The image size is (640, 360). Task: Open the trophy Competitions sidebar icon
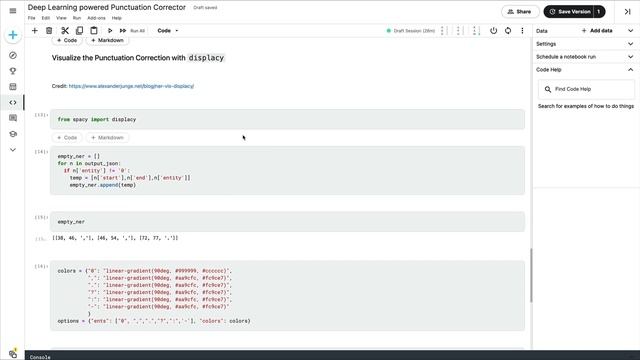13,71
